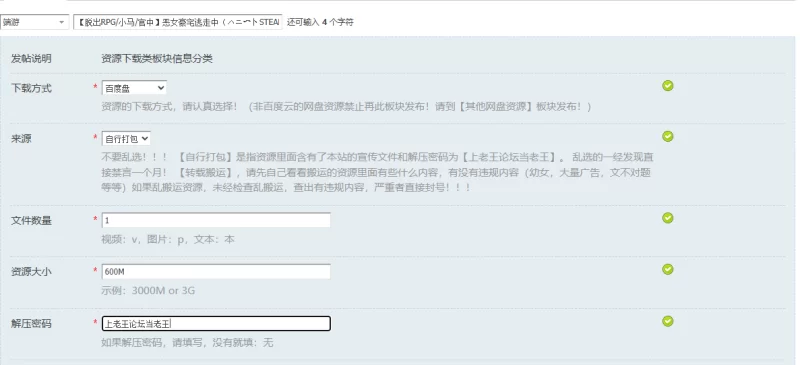Screen dimensions: 800x365
Task: Click green check icon for 资源大小 row
Action: click(667, 269)
